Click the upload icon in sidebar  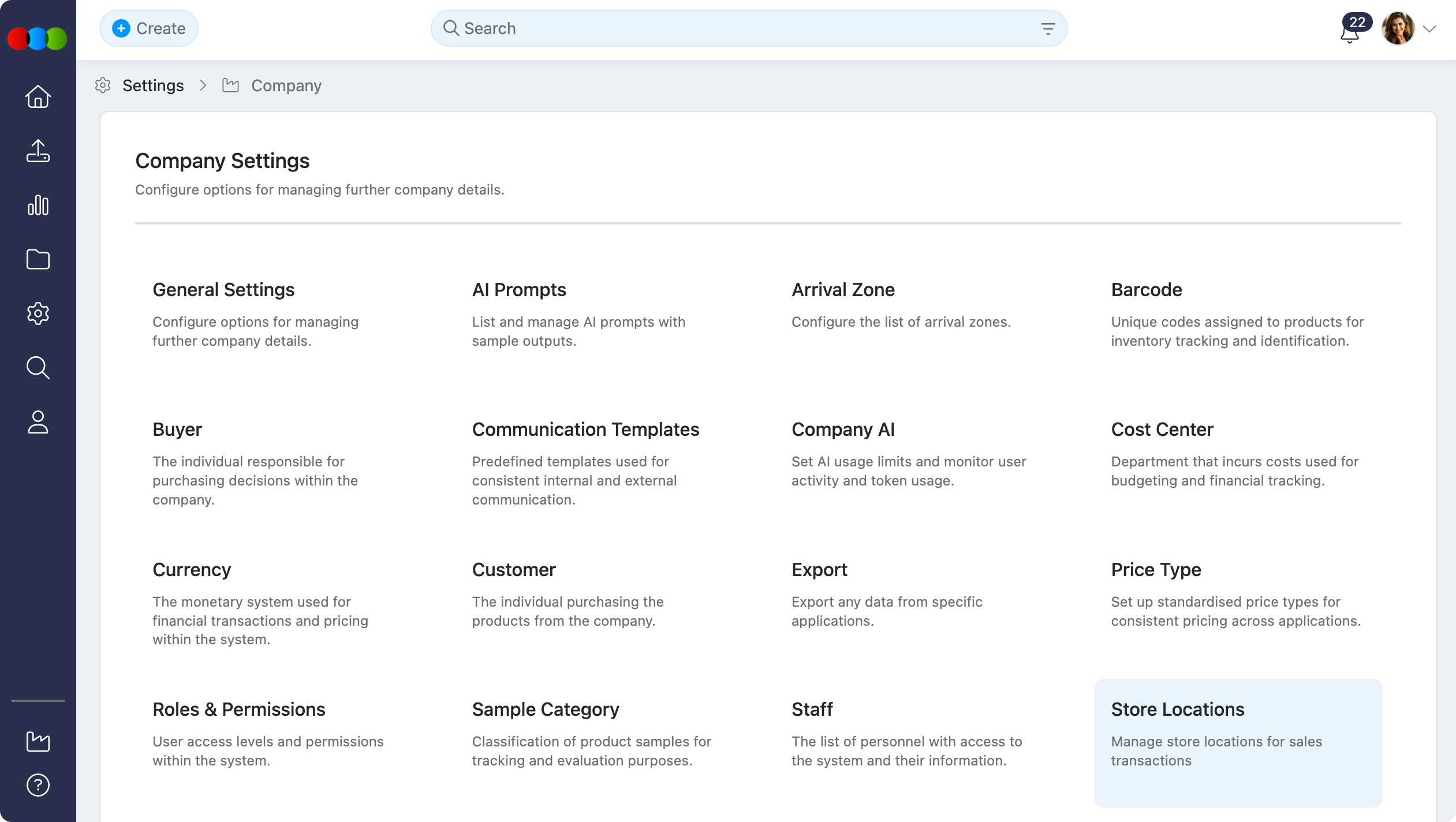click(x=38, y=151)
